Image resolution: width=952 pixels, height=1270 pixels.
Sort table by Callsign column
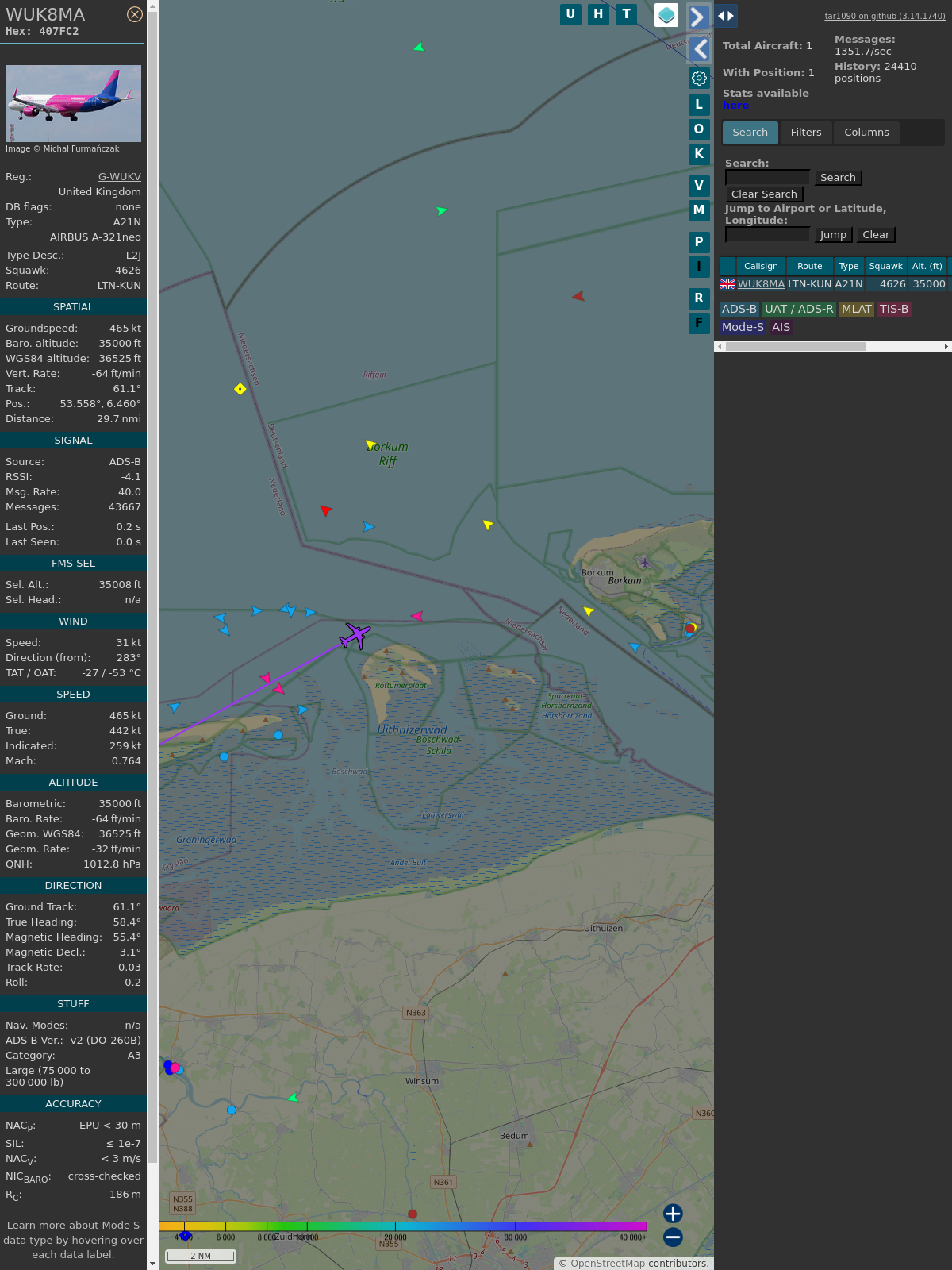point(761,267)
